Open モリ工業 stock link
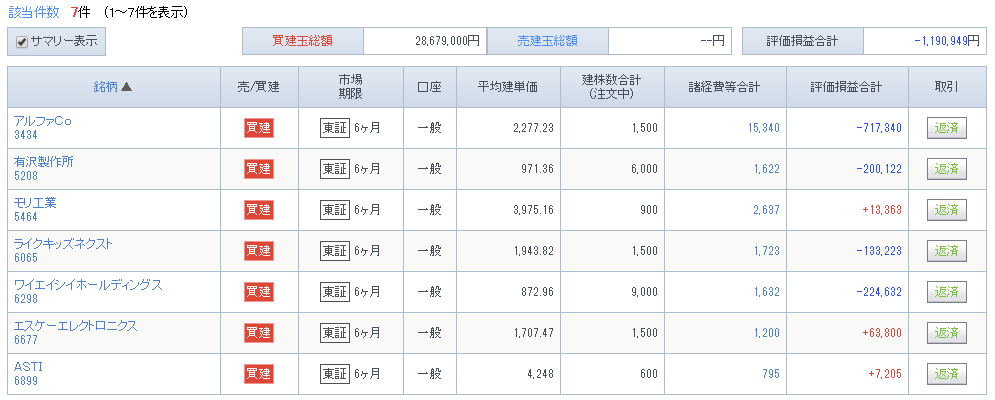995x400 pixels. click(35, 203)
